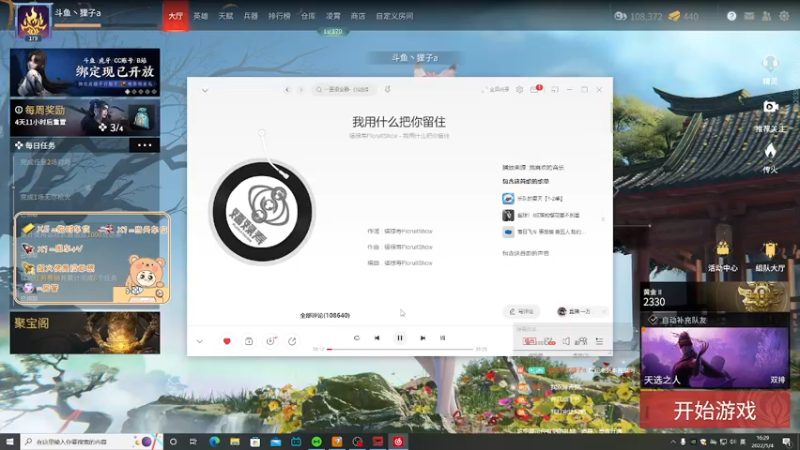800x450 pixels.
Task: Open the 仓库 warehouse tab
Action: coord(308,16)
